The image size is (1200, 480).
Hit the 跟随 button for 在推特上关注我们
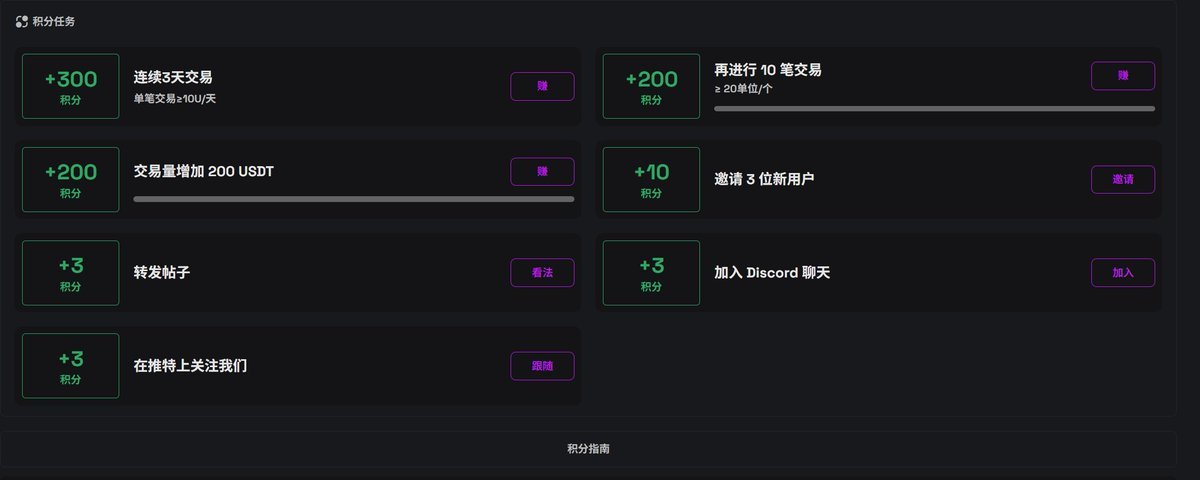pyautogui.click(x=542, y=366)
